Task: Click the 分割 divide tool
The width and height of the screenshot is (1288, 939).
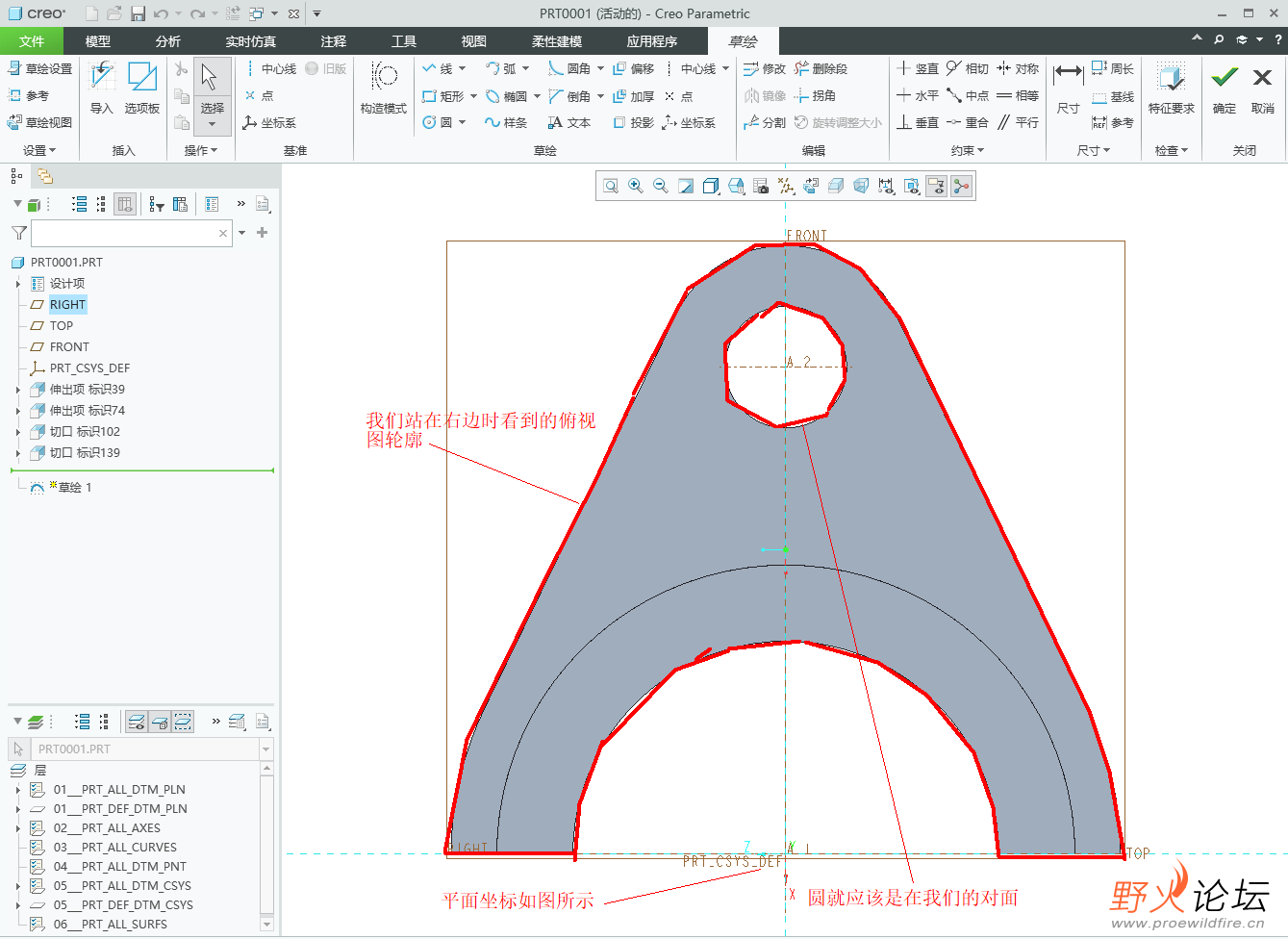Action: [x=765, y=123]
